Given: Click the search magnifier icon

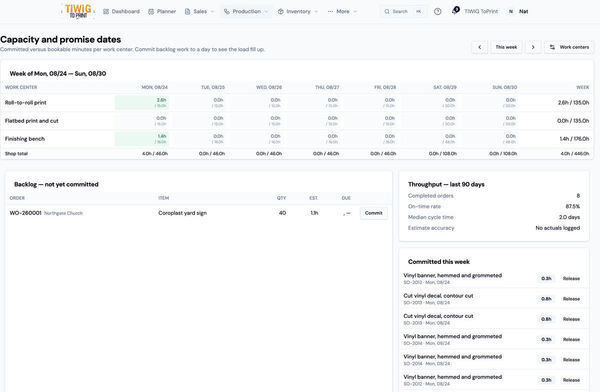Looking at the screenshot, I should (387, 11).
